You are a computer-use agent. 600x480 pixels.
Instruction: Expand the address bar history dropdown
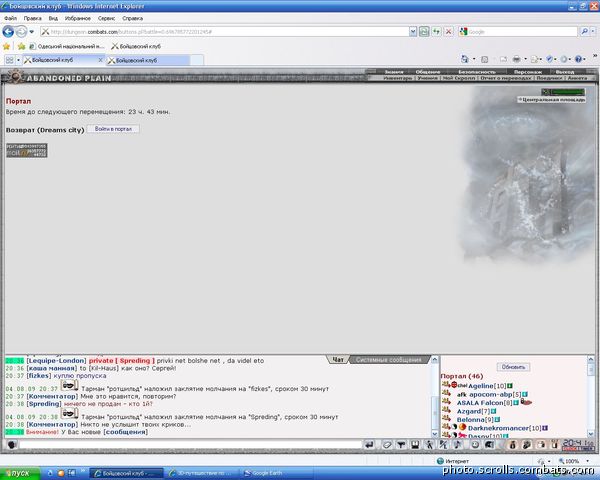pyautogui.click(x=413, y=32)
